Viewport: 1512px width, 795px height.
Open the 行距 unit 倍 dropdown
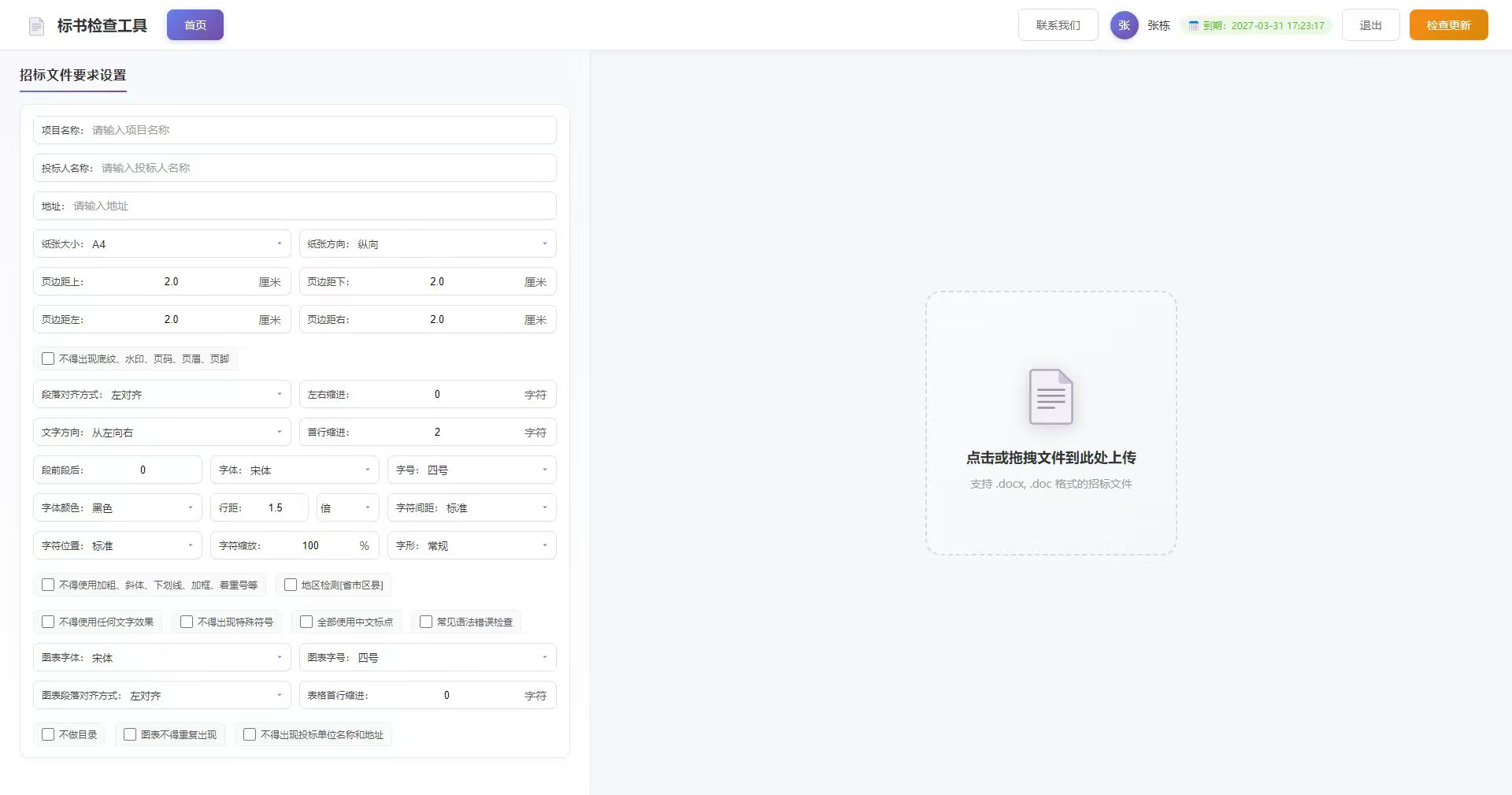pyautogui.click(x=347, y=507)
